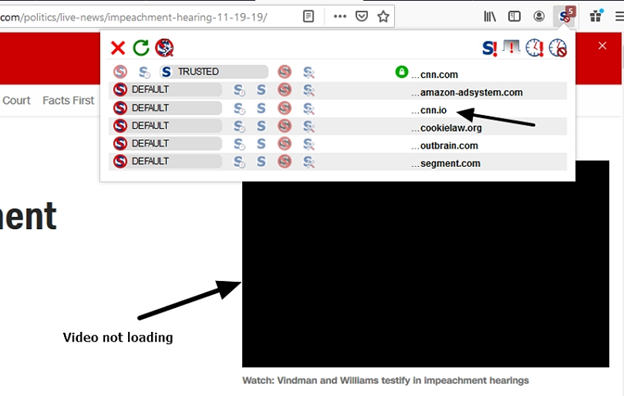The height and width of the screenshot is (396, 624).
Task: Revoke temporary permissions clock icon
Action: 558,48
